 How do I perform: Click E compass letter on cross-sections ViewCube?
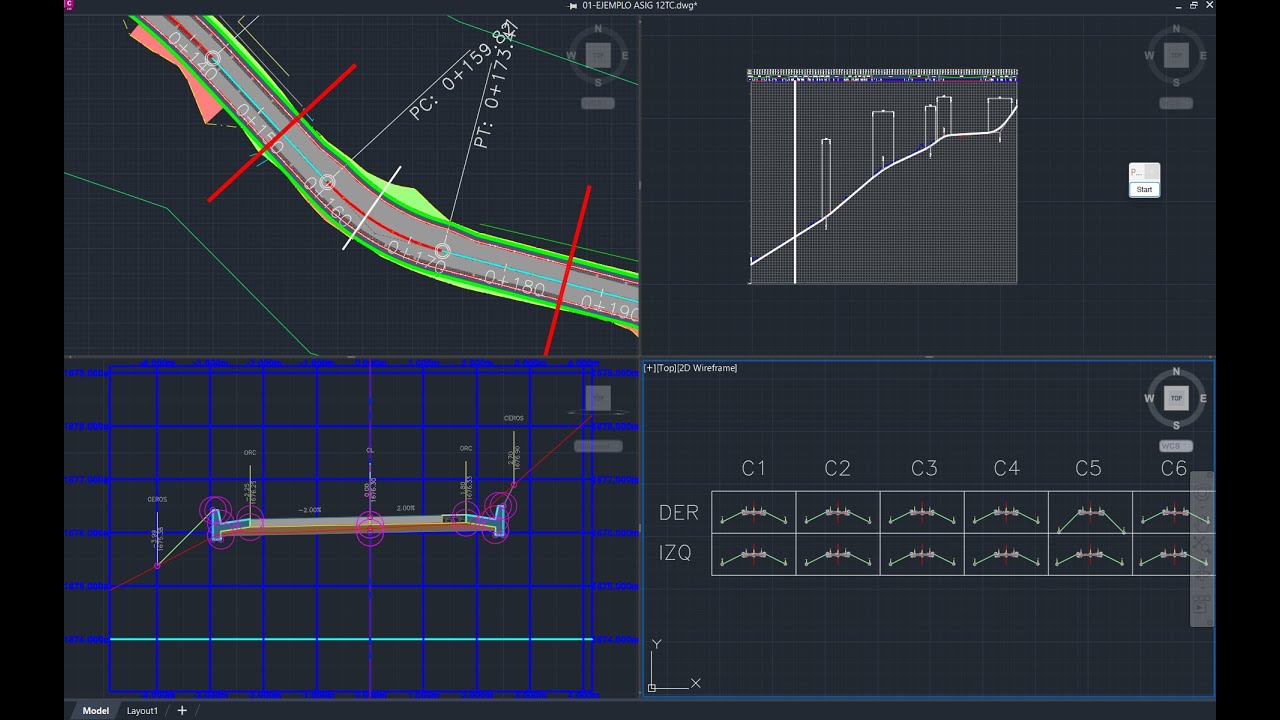1203,399
